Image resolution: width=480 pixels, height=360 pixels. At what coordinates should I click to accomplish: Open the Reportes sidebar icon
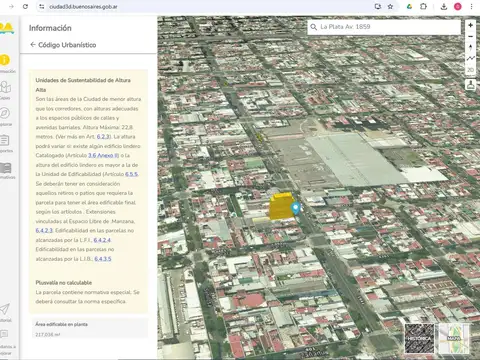coord(5,140)
